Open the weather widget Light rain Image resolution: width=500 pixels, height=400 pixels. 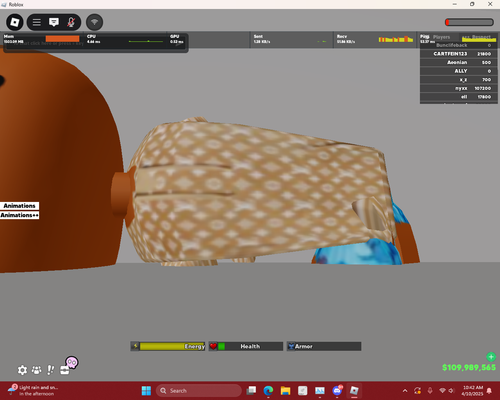[x=33, y=390]
